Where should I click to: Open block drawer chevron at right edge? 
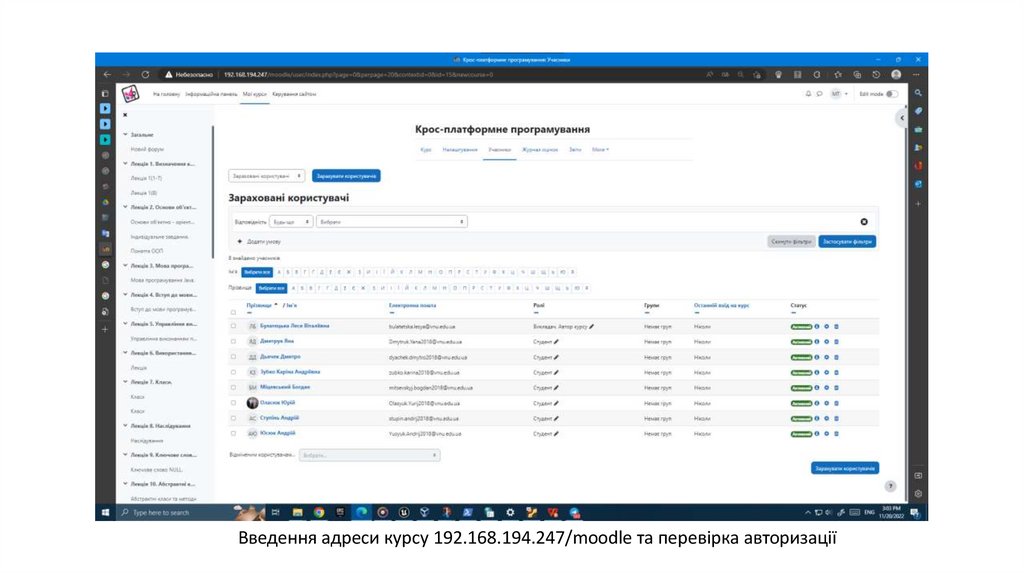(901, 118)
